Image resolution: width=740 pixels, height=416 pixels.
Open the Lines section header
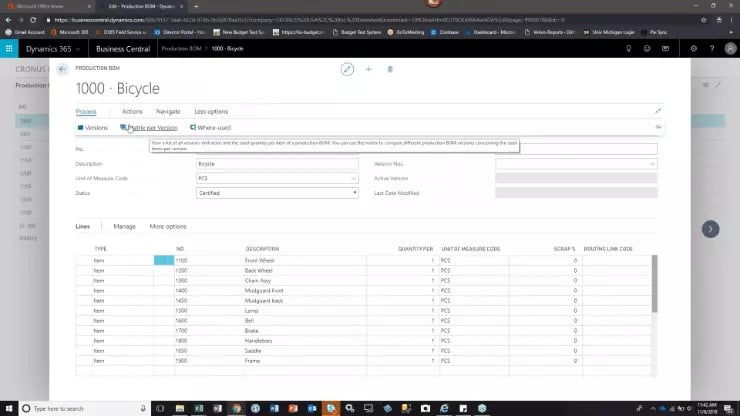pos(83,226)
